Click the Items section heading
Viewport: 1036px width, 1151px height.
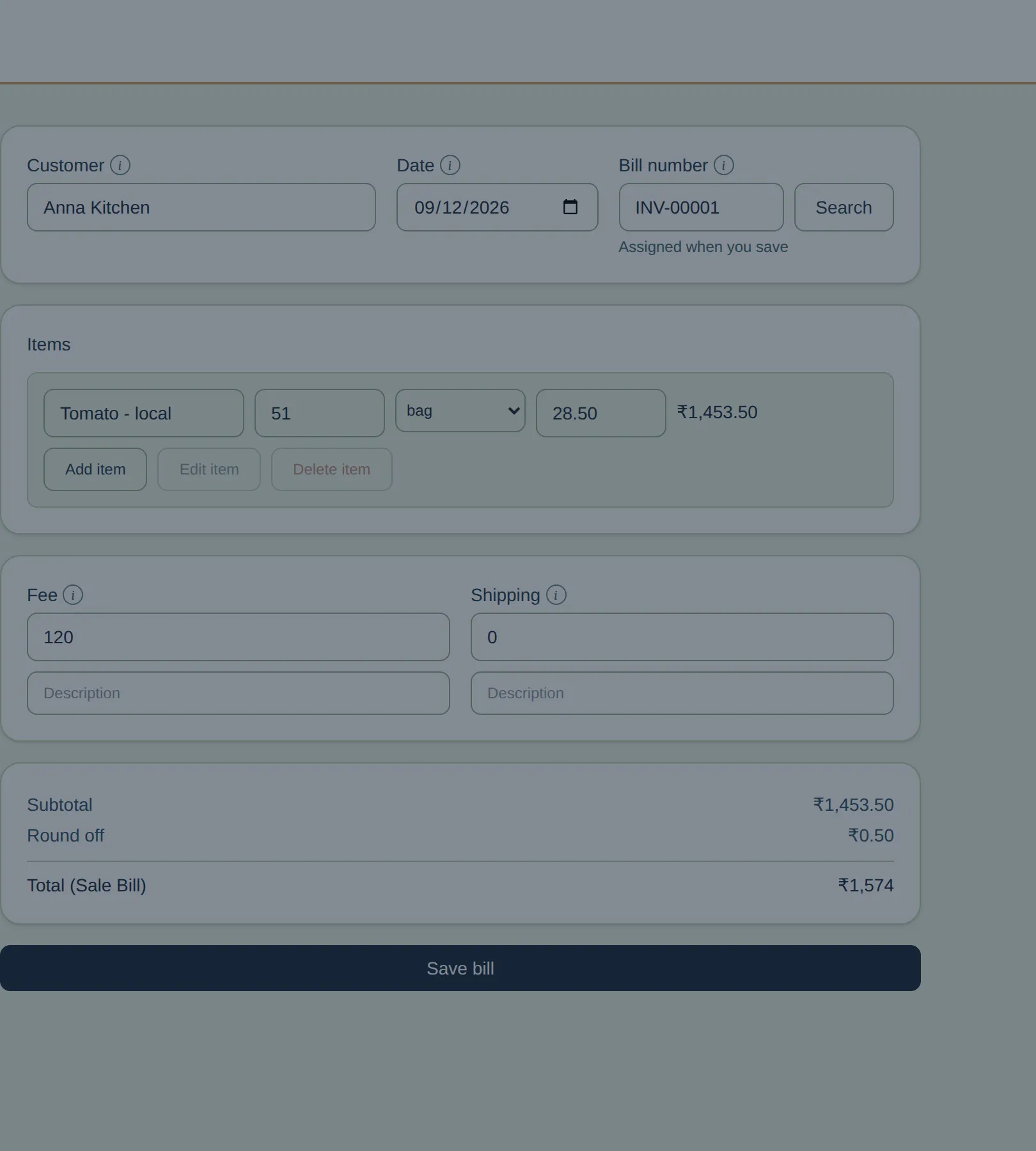click(x=49, y=344)
